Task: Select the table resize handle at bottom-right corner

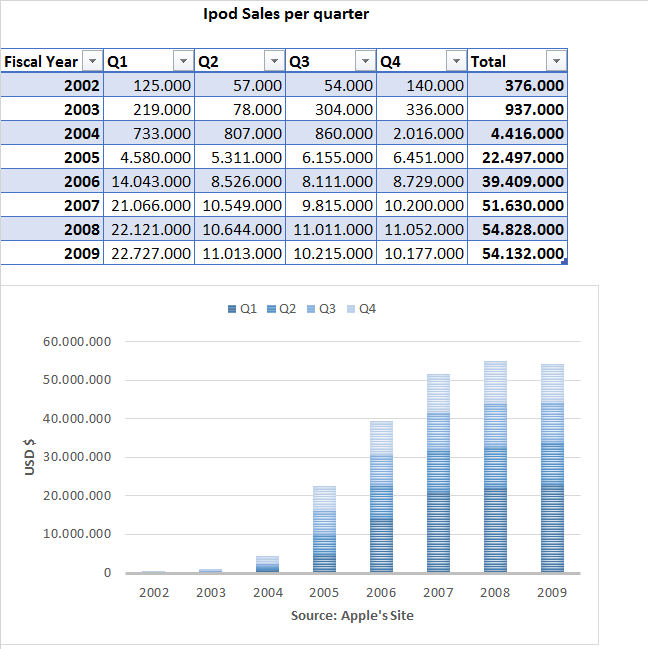Action: pos(566,262)
